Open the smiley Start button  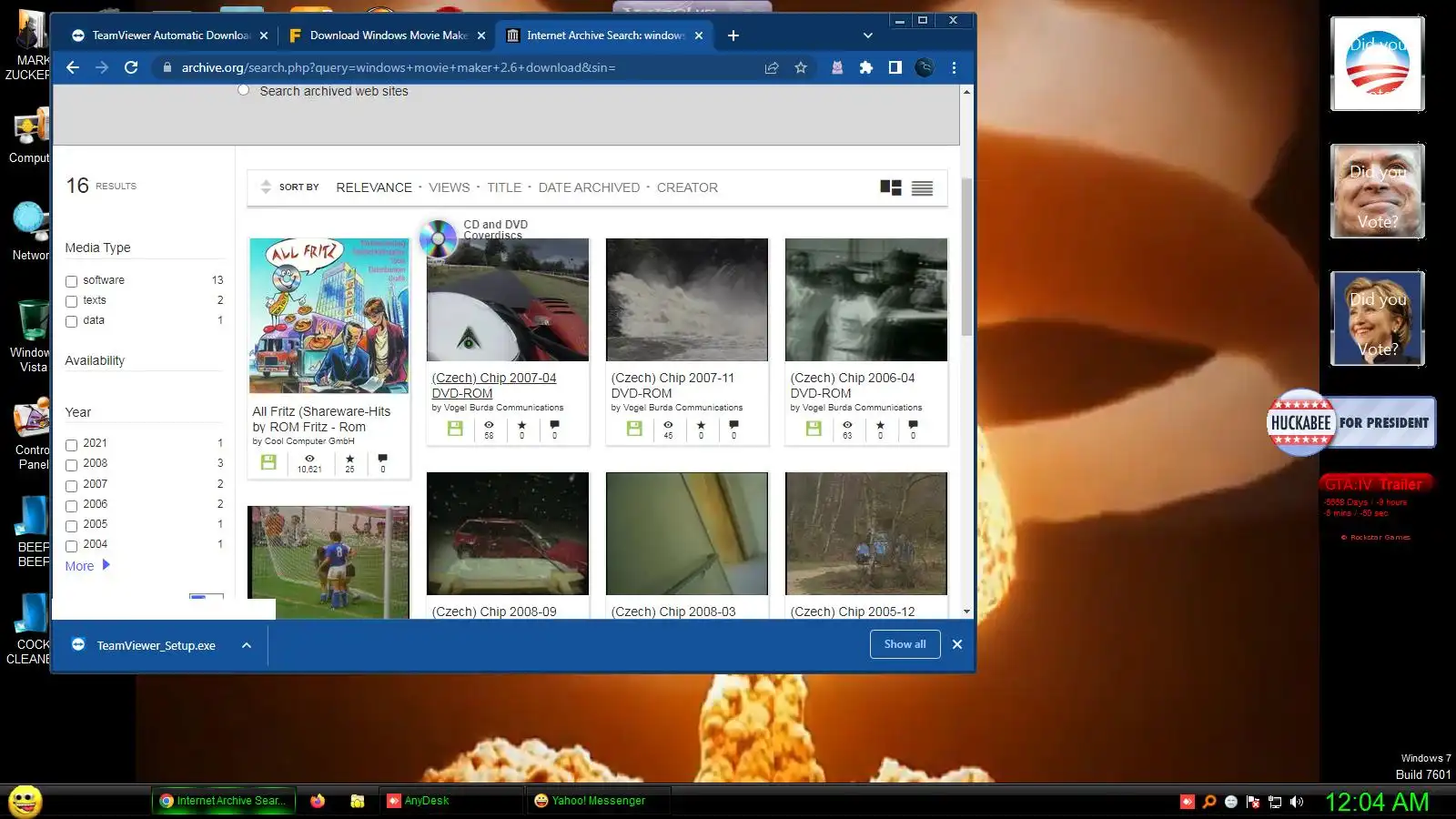[x=25, y=801]
